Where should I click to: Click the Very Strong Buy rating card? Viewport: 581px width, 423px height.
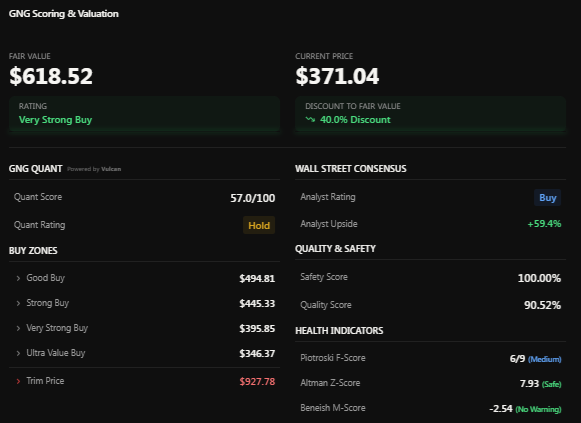(144, 114)
